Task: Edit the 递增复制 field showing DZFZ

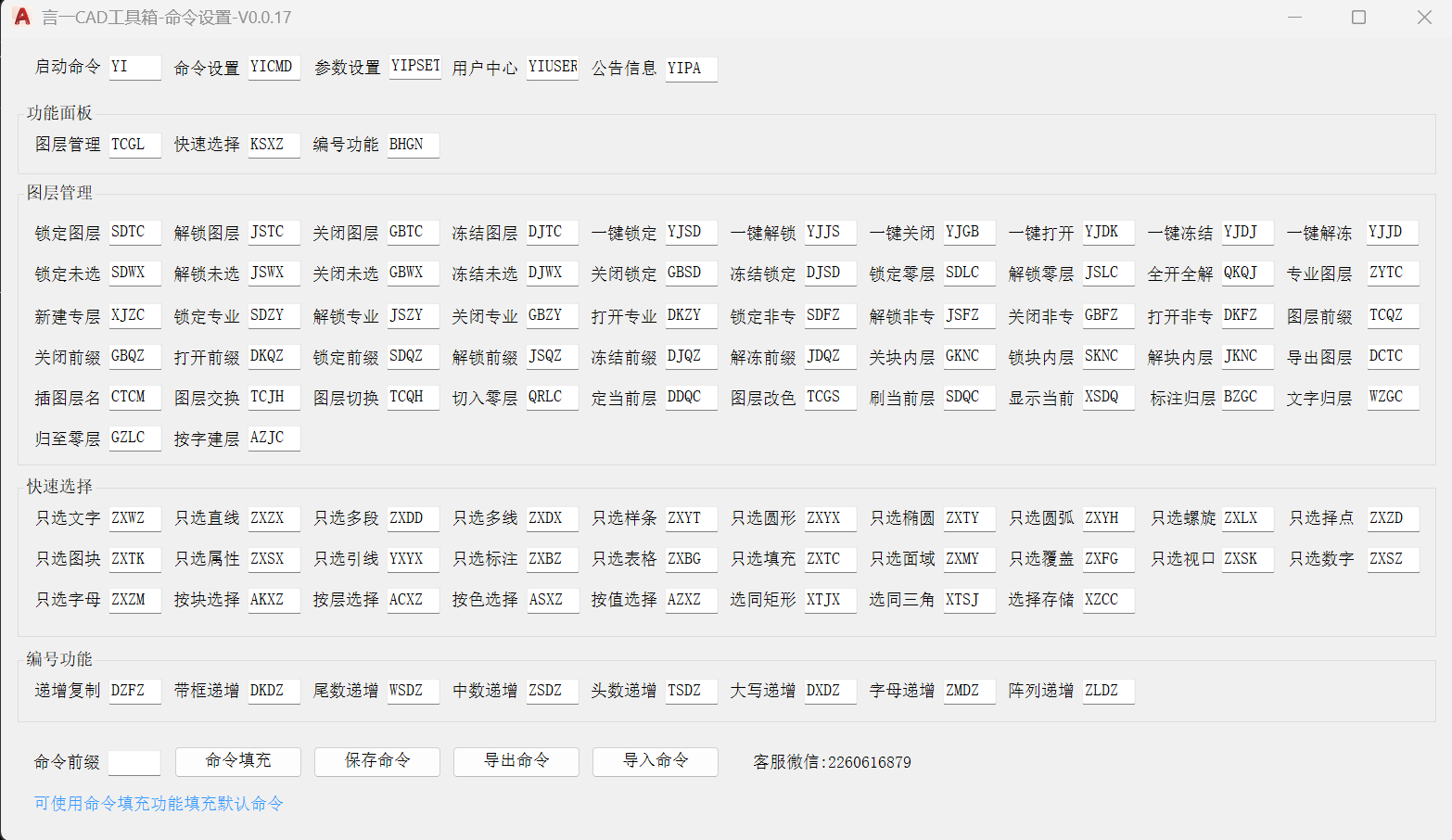Action: coord(134,691)
